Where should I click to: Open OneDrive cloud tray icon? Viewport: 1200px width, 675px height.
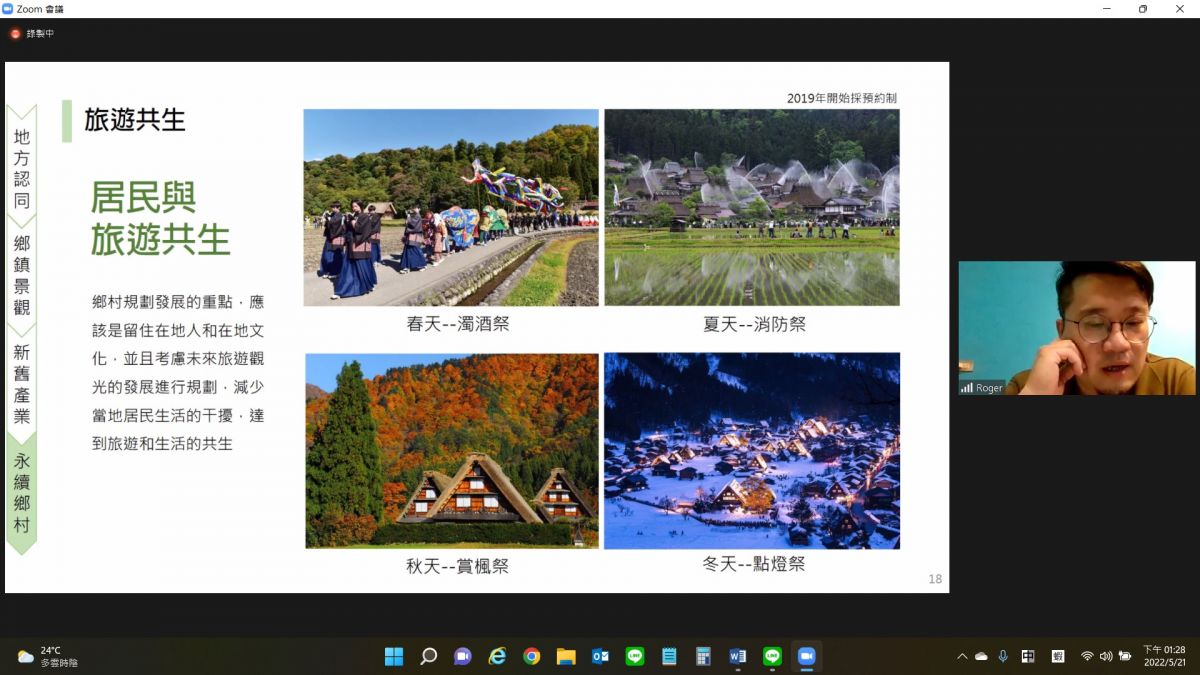pos(981,656)
